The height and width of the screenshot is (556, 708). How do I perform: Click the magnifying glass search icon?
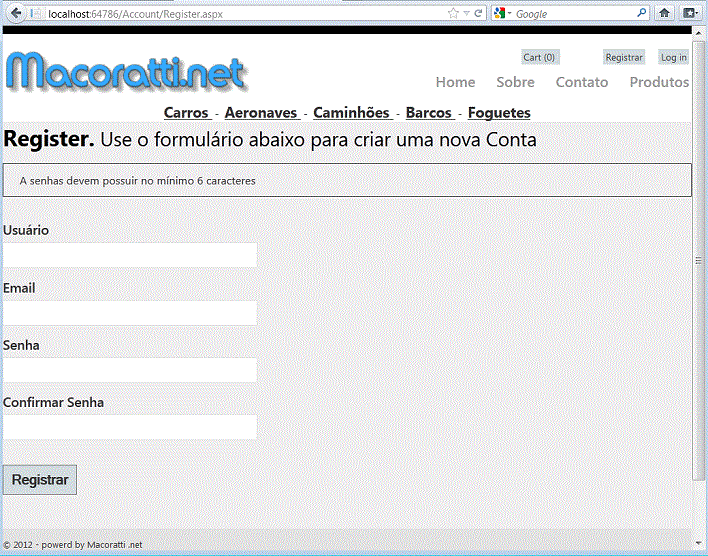pyautogui.click(x=642, y=13)
